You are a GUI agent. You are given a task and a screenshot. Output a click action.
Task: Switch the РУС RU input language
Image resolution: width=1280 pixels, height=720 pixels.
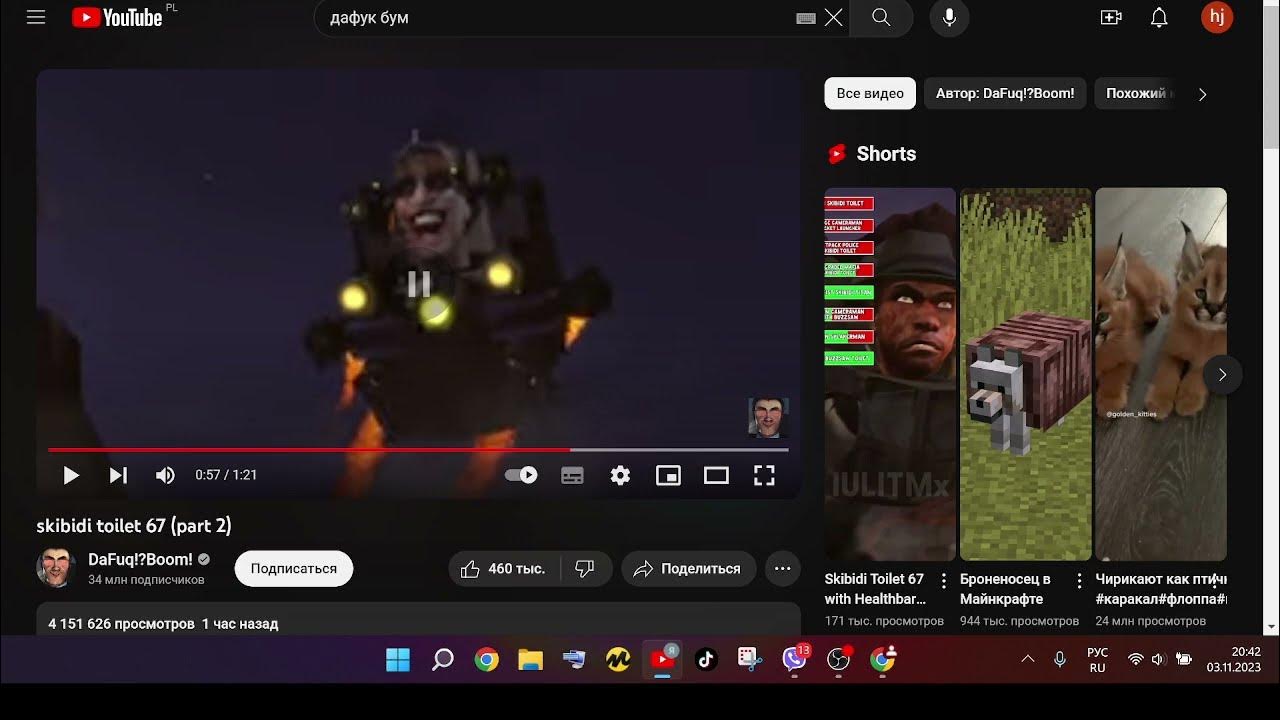(x=1097, y=660)
